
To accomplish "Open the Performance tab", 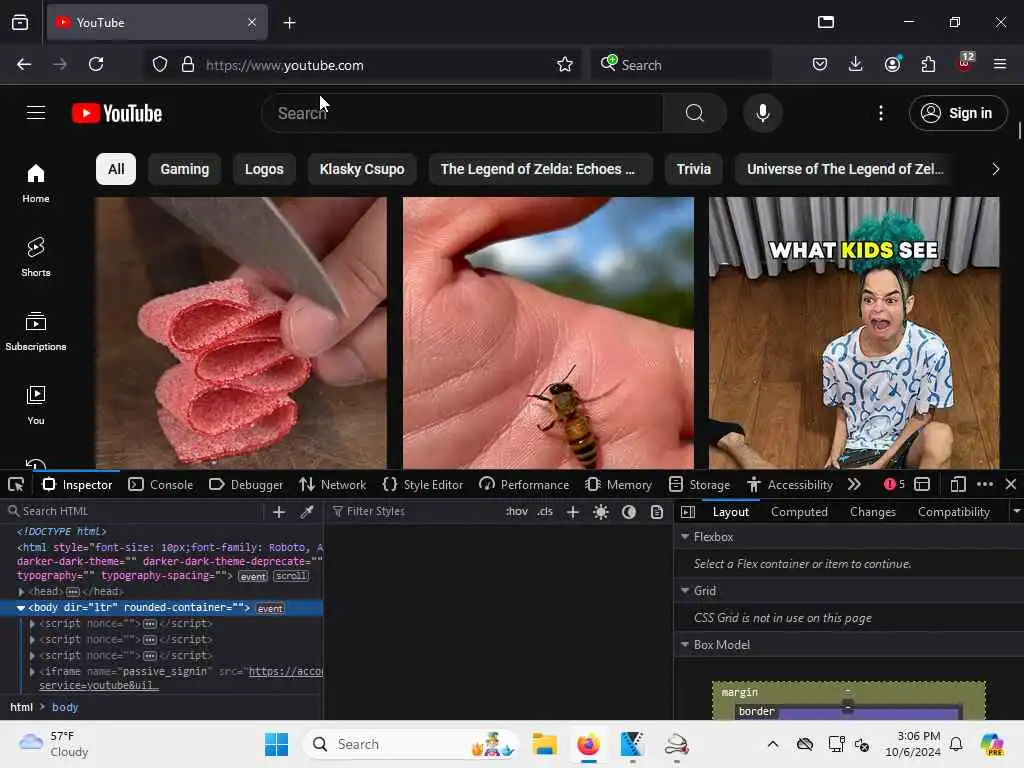I will coord(524,485).
